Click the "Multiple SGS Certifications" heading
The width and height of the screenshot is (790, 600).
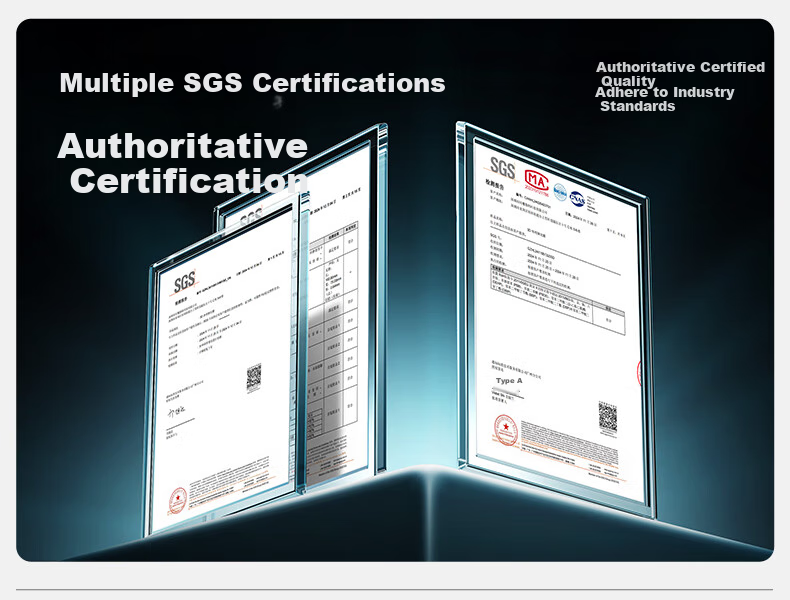252,83
